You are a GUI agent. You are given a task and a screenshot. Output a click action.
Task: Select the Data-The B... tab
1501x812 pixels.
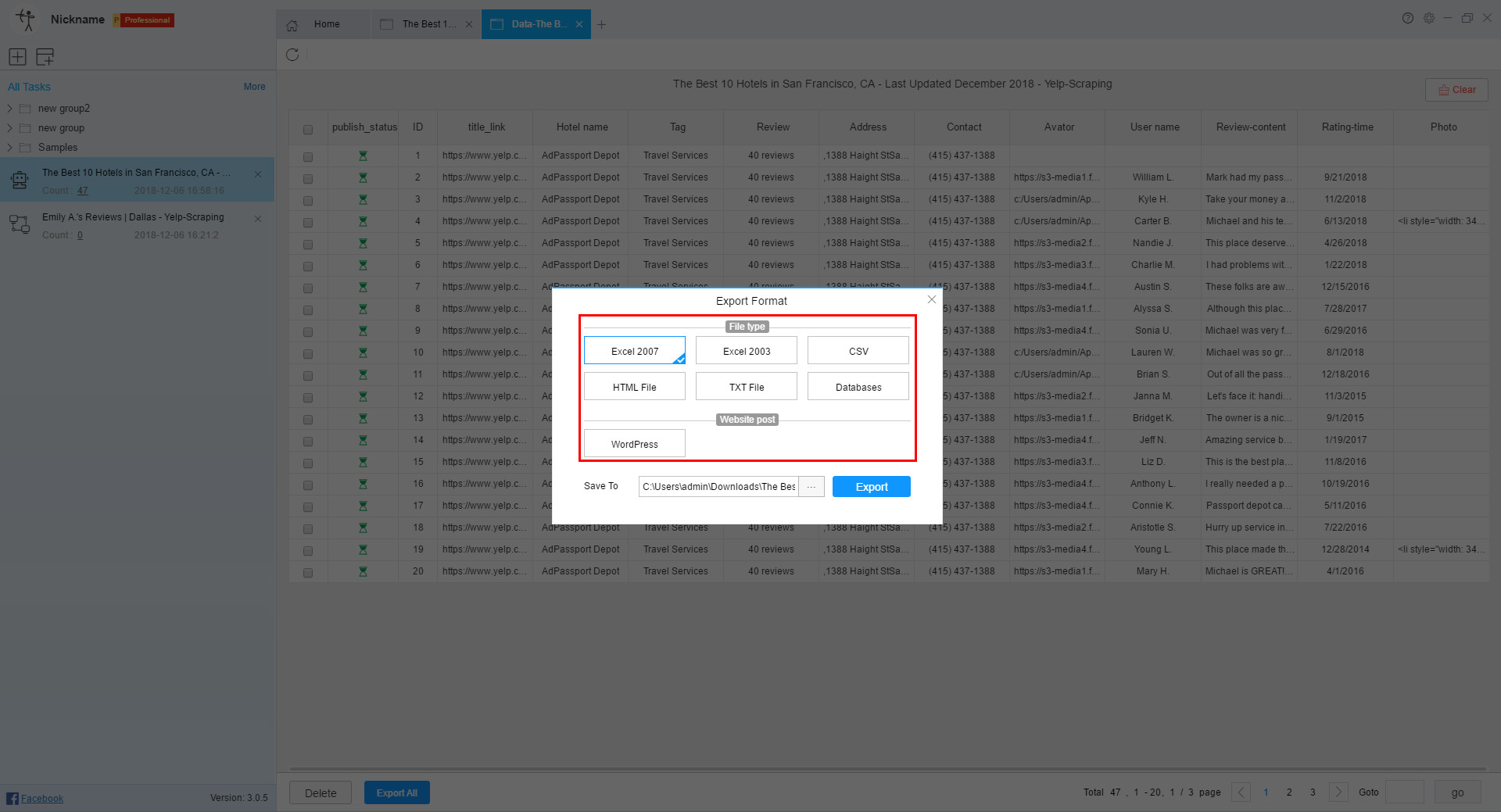(x=536, y=24)
